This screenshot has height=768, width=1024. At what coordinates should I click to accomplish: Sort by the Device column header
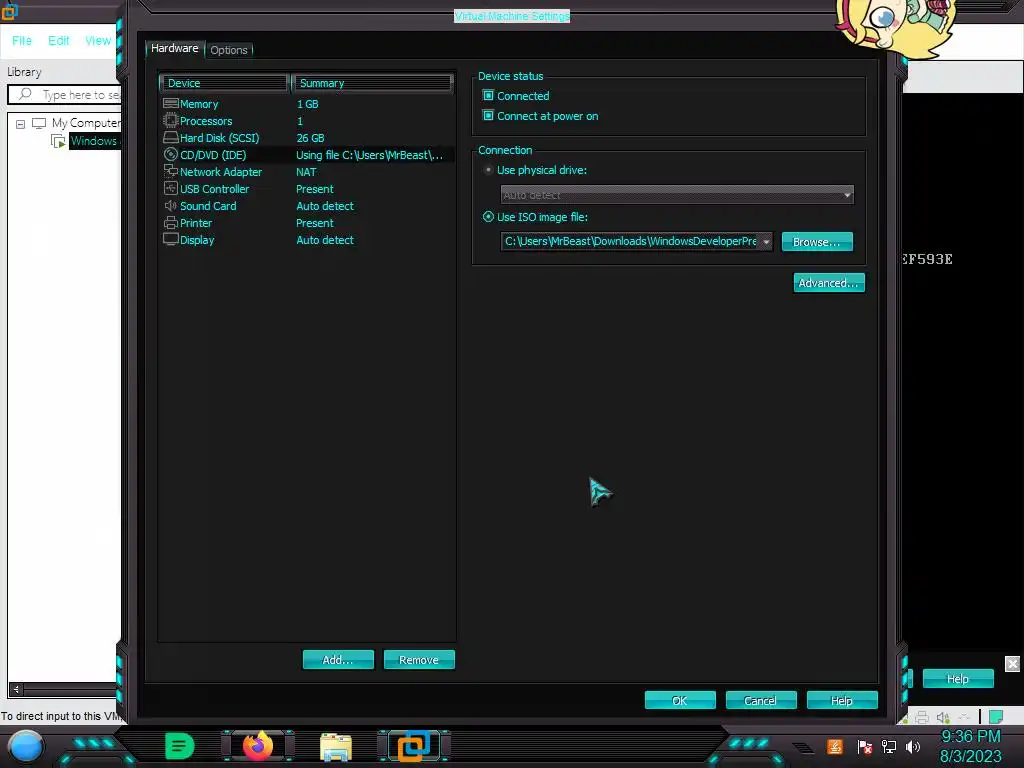[x=223, y=83]
